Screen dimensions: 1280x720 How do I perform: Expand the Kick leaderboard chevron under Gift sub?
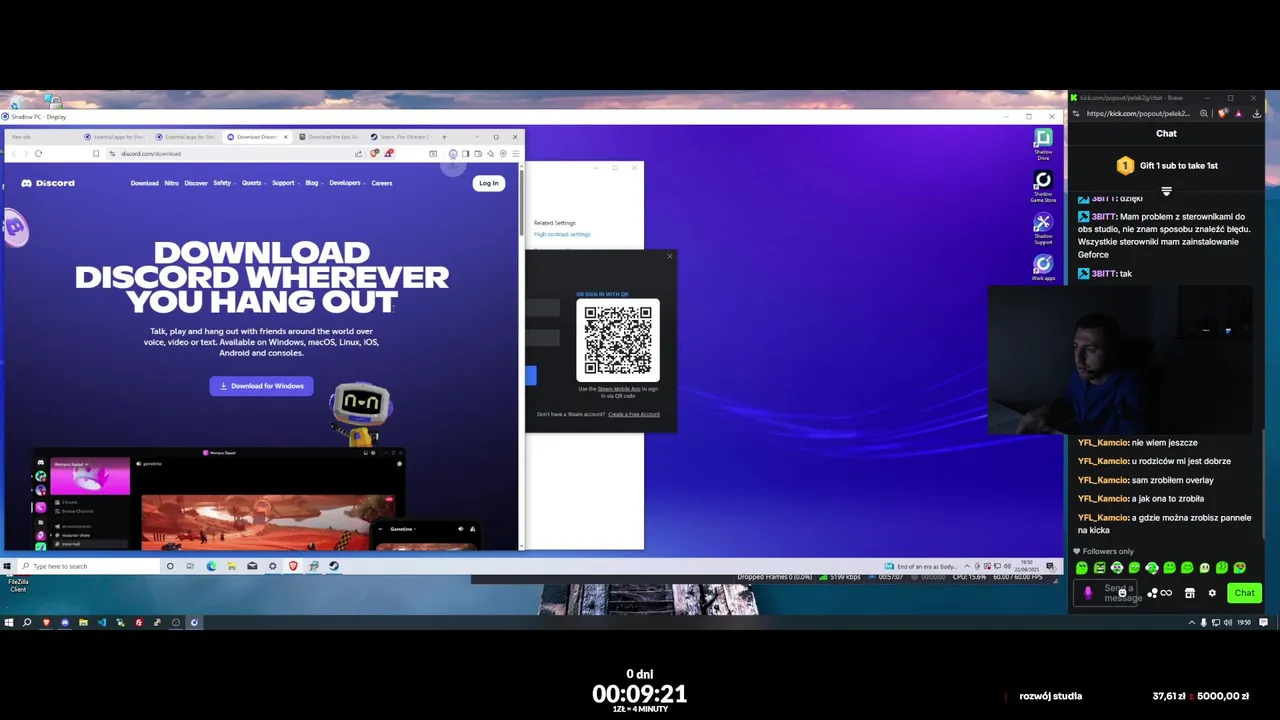(1166, 190)
